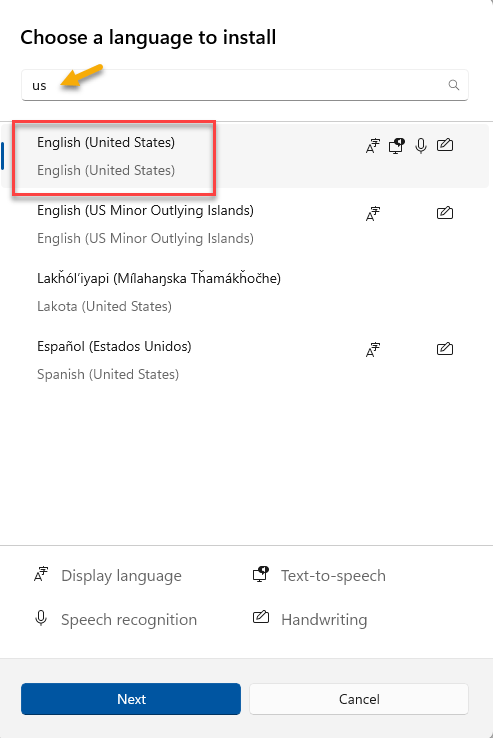Viewport: 493px width, 738px height.
Task: Click the Cancel button
Action: (359, 699)
